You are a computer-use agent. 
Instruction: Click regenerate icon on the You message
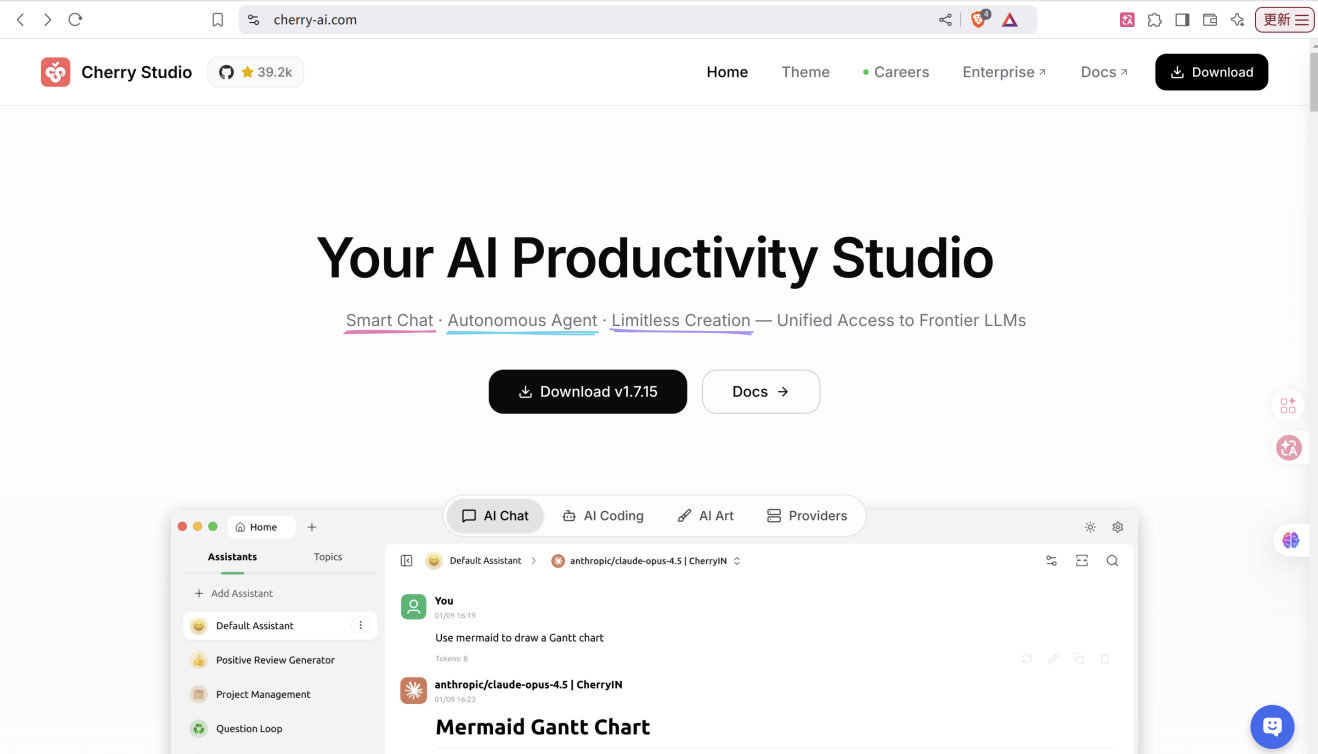1027,659
